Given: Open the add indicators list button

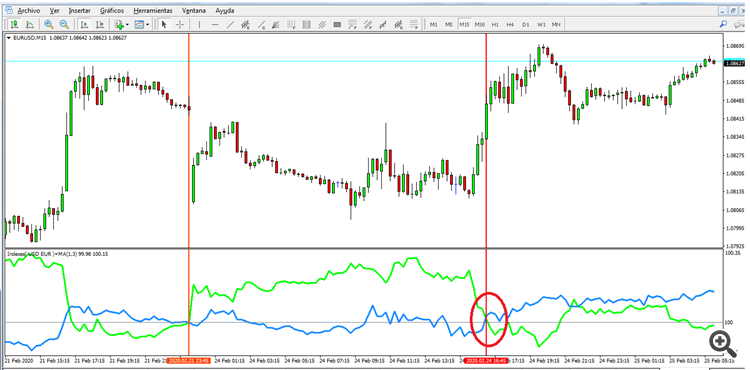Looking at the screenshot, I should tap(119, 24).
